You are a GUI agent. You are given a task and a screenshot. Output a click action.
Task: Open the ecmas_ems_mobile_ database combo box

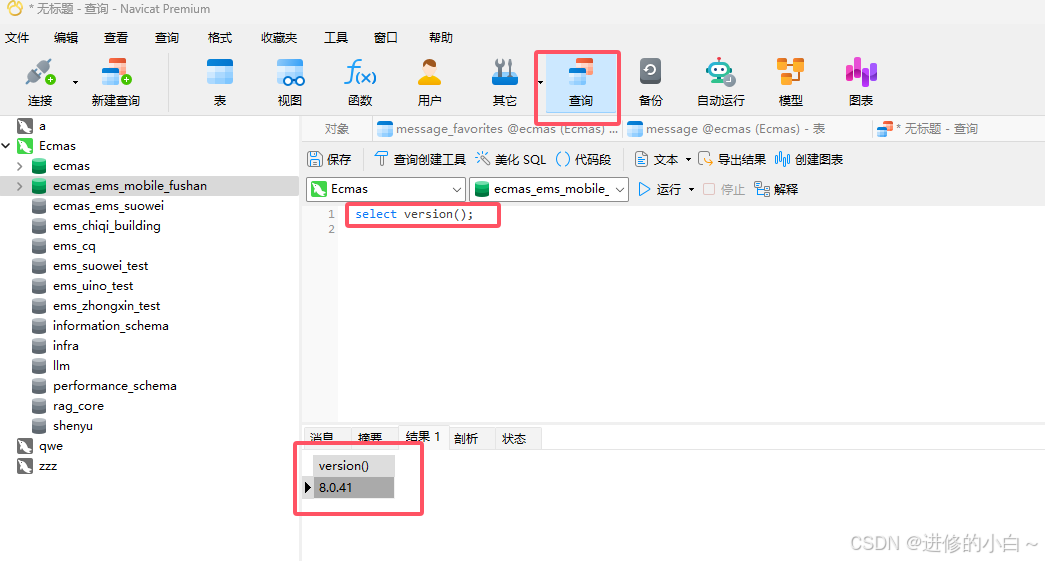[549, 189]
